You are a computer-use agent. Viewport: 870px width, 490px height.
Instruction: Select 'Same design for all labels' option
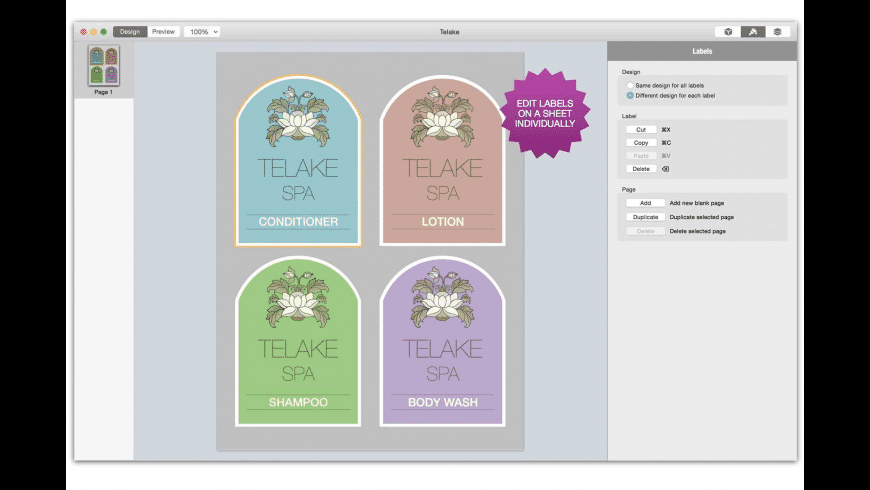click(630, 86)
